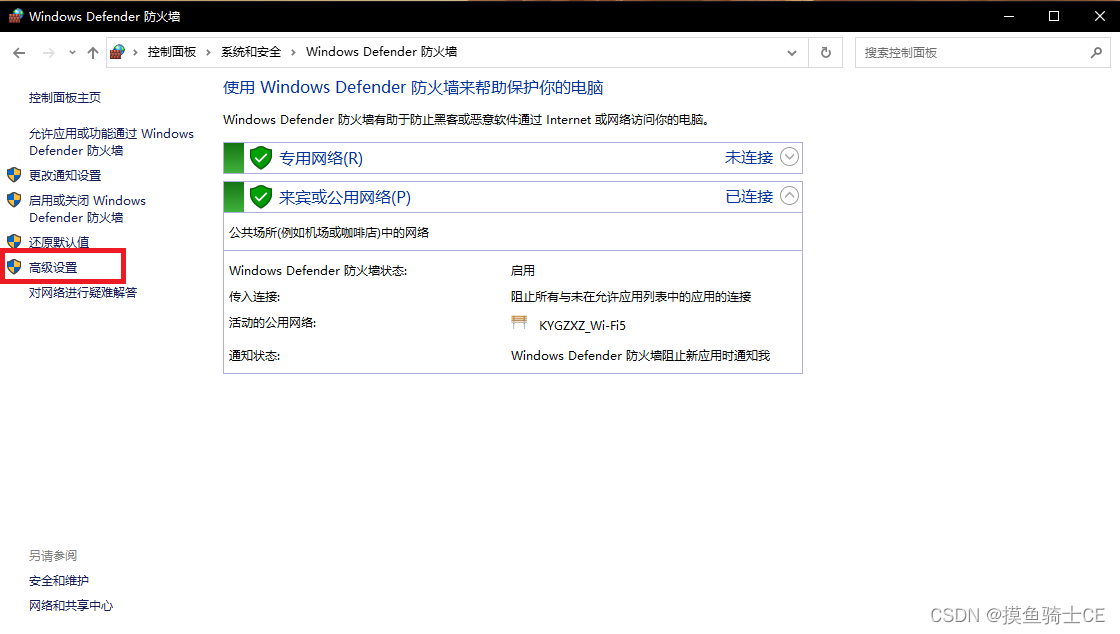This screenshot has height=634, width=1120.
Task: Expand the 专用网络 section chevron
Action: (789, 157)
